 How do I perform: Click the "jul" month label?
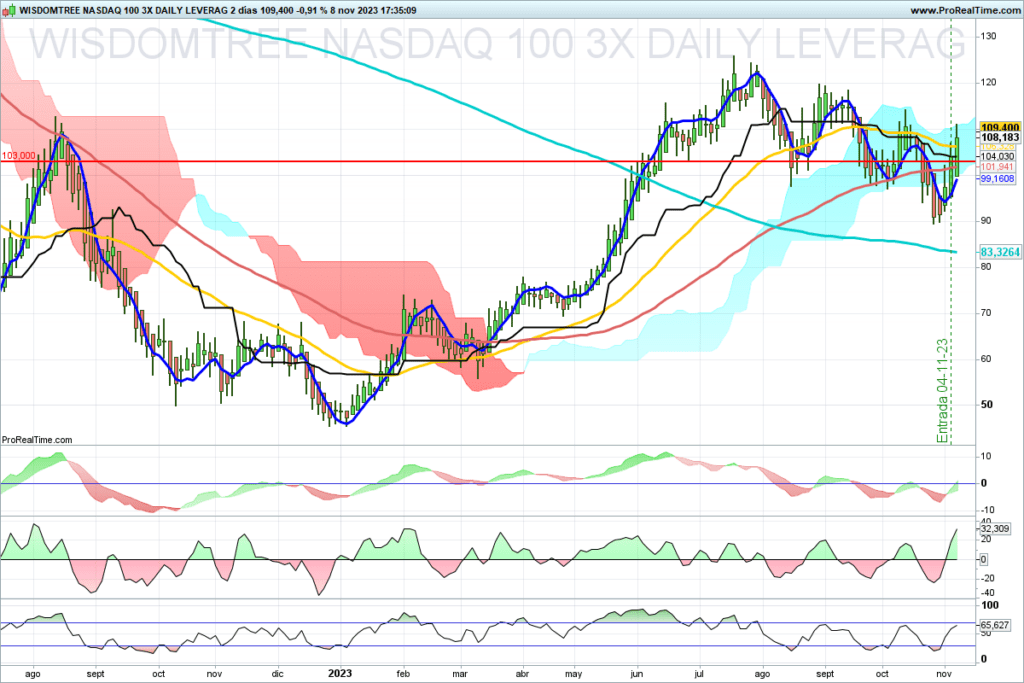(x=699, y=674)
